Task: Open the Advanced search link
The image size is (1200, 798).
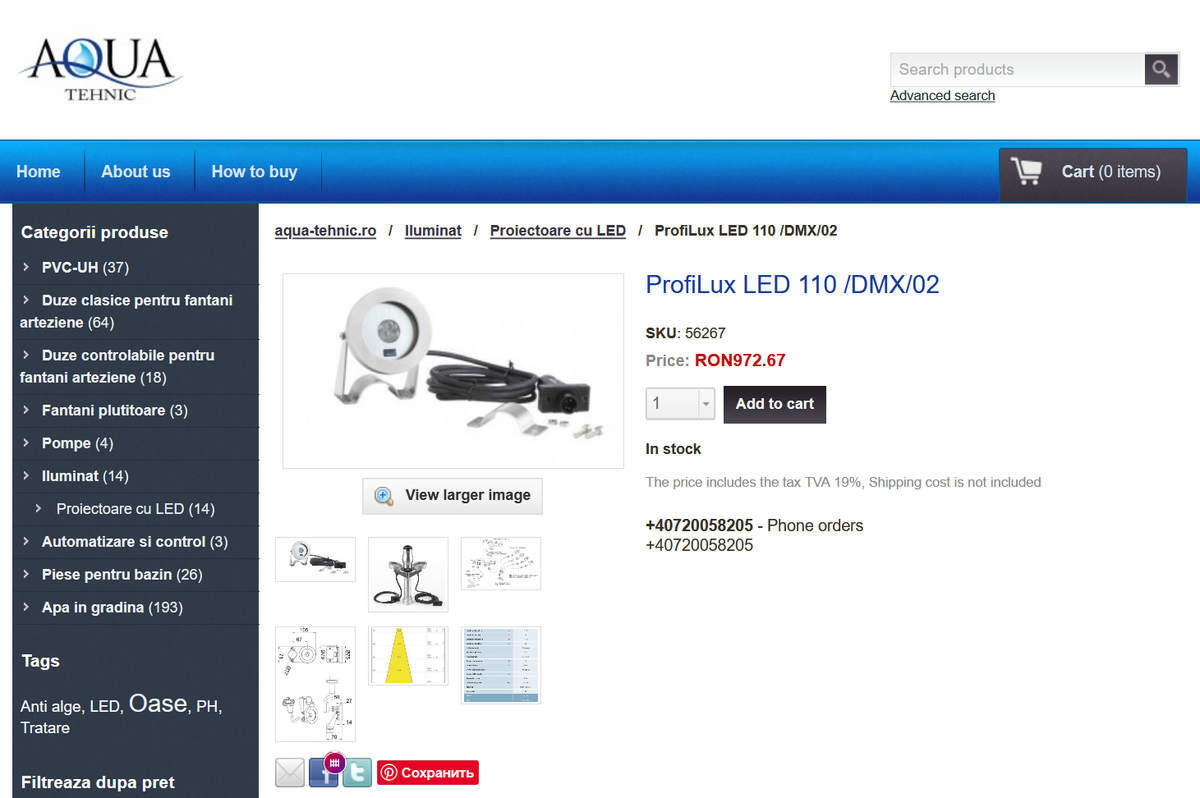Action: pyautogui.click(x=942, y=96)
